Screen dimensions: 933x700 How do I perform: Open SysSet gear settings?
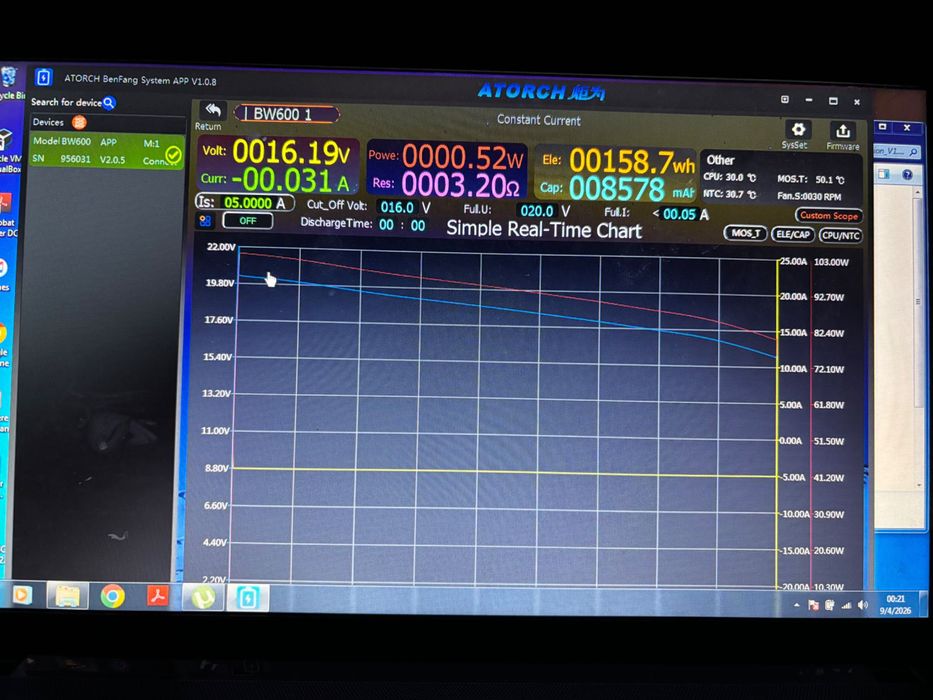pos(797,129)
